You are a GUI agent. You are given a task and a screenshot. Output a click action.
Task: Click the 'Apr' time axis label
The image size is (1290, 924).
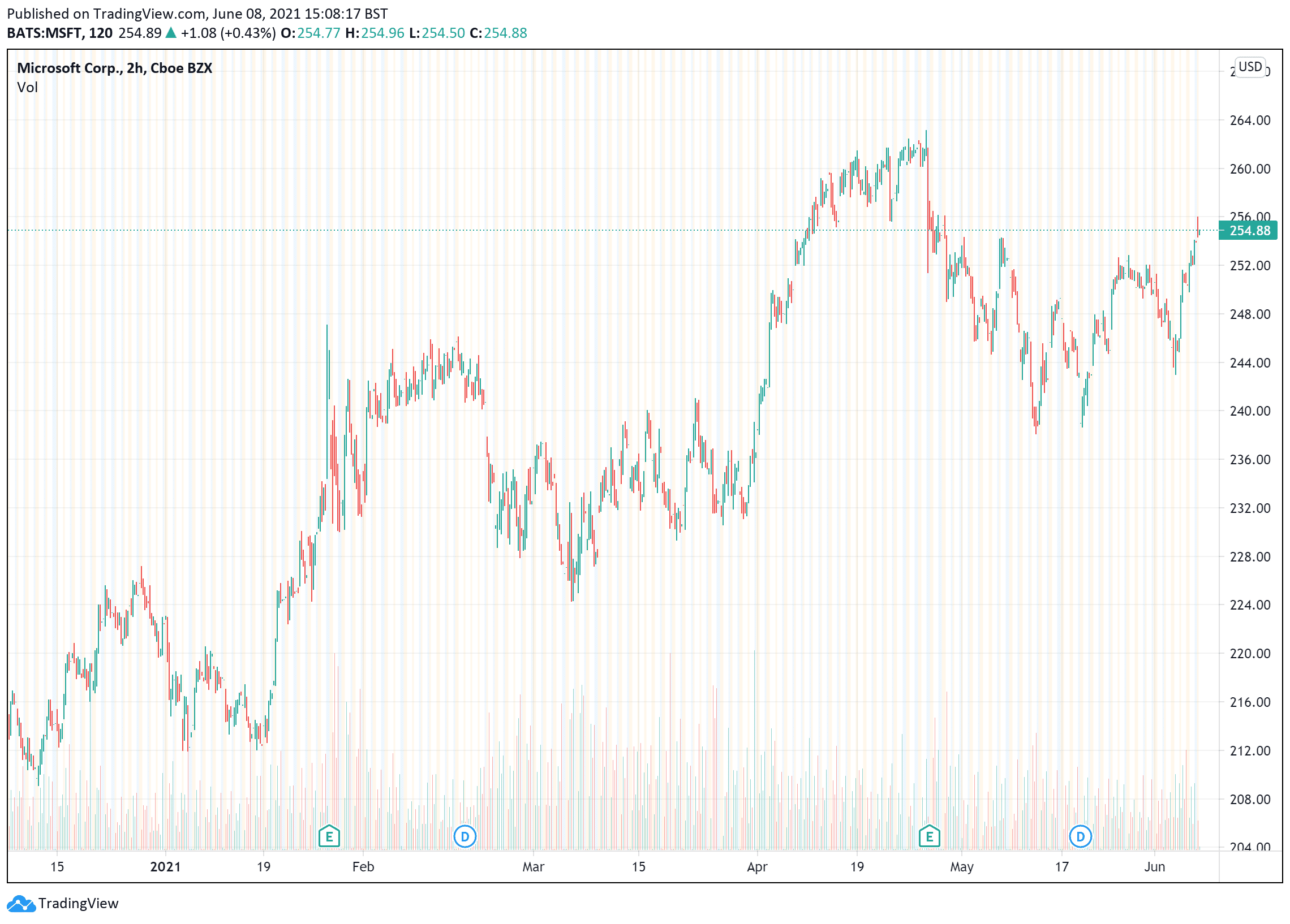757,867
